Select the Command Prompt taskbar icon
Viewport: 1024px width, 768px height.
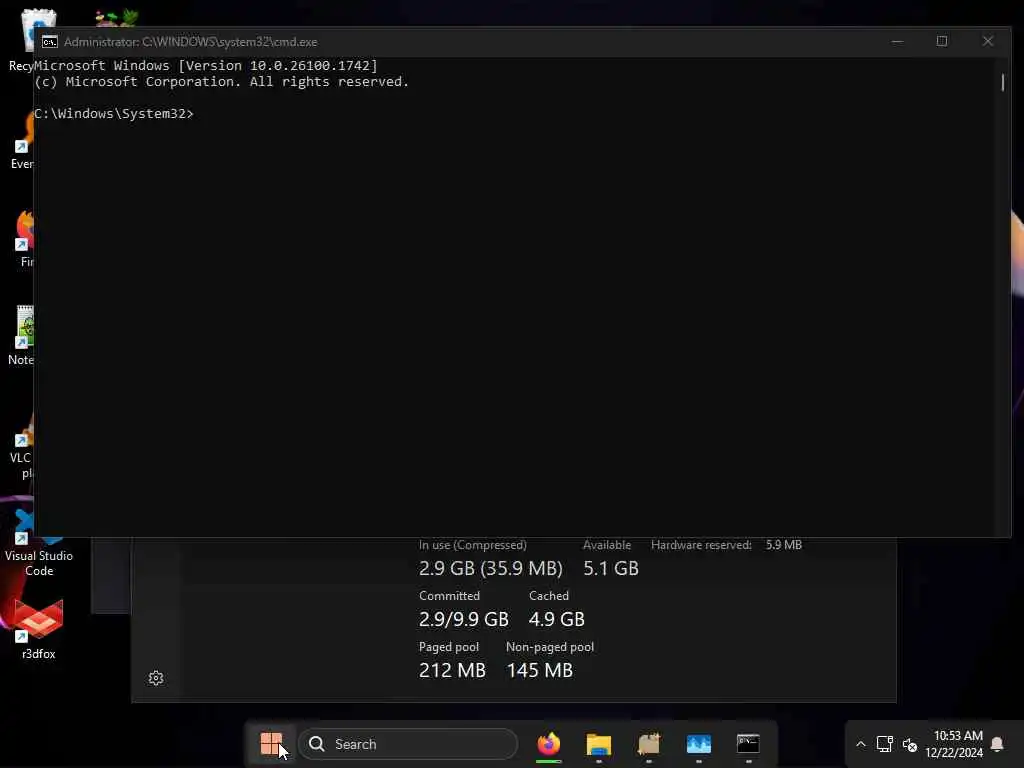click(x=748, y=744)
